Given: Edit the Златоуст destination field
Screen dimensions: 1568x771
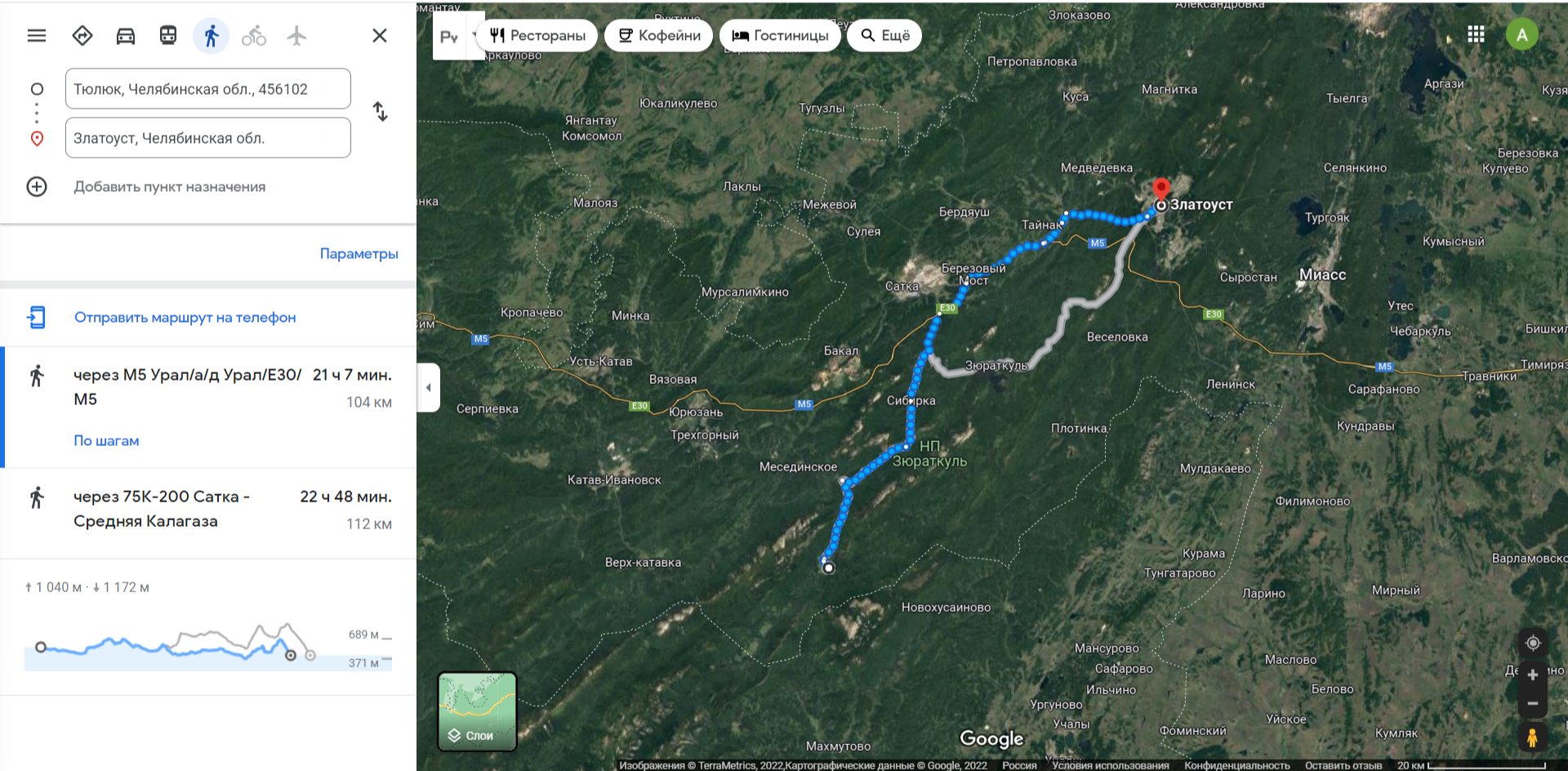Looking at the screenshot, I should 208,138.
